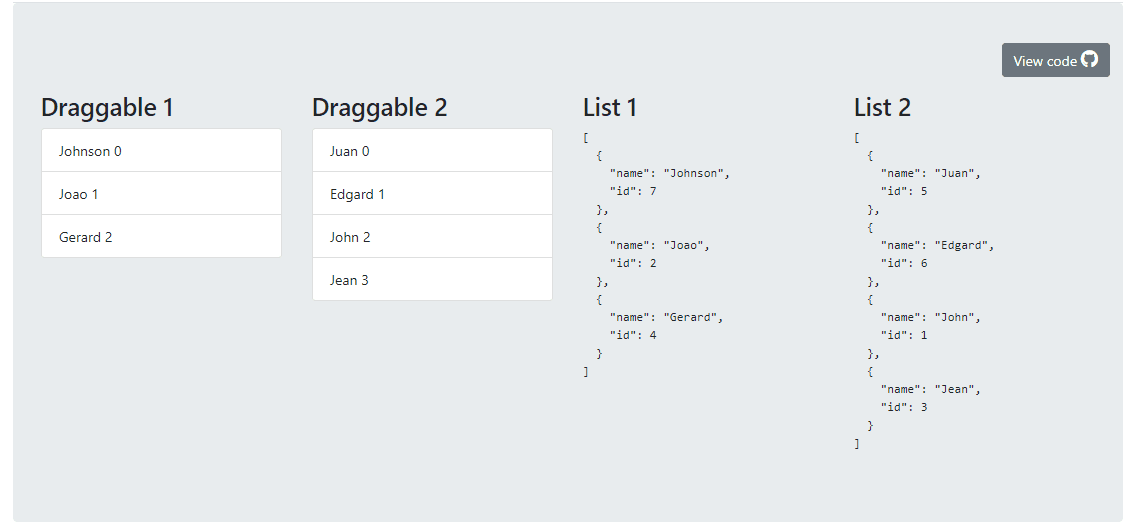Click the Joao 1 draggable item

pyautogui.click(x=161, y=194)
